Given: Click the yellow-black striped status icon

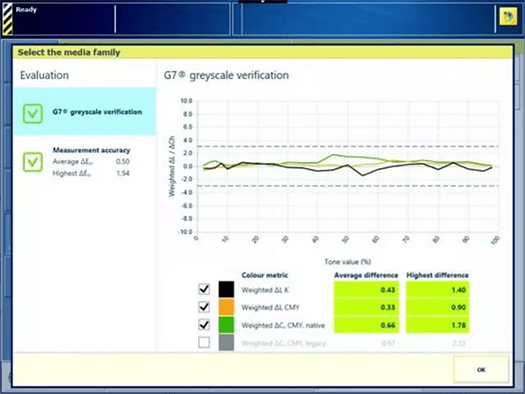Looking at the screenshot, I should (7, 18).
